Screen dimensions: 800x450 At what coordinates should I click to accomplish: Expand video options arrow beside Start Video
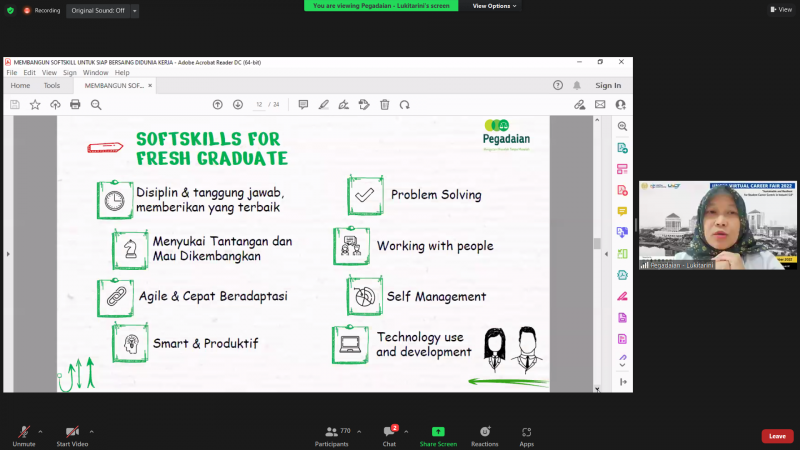pyautogui.click(x=92, y=431)
